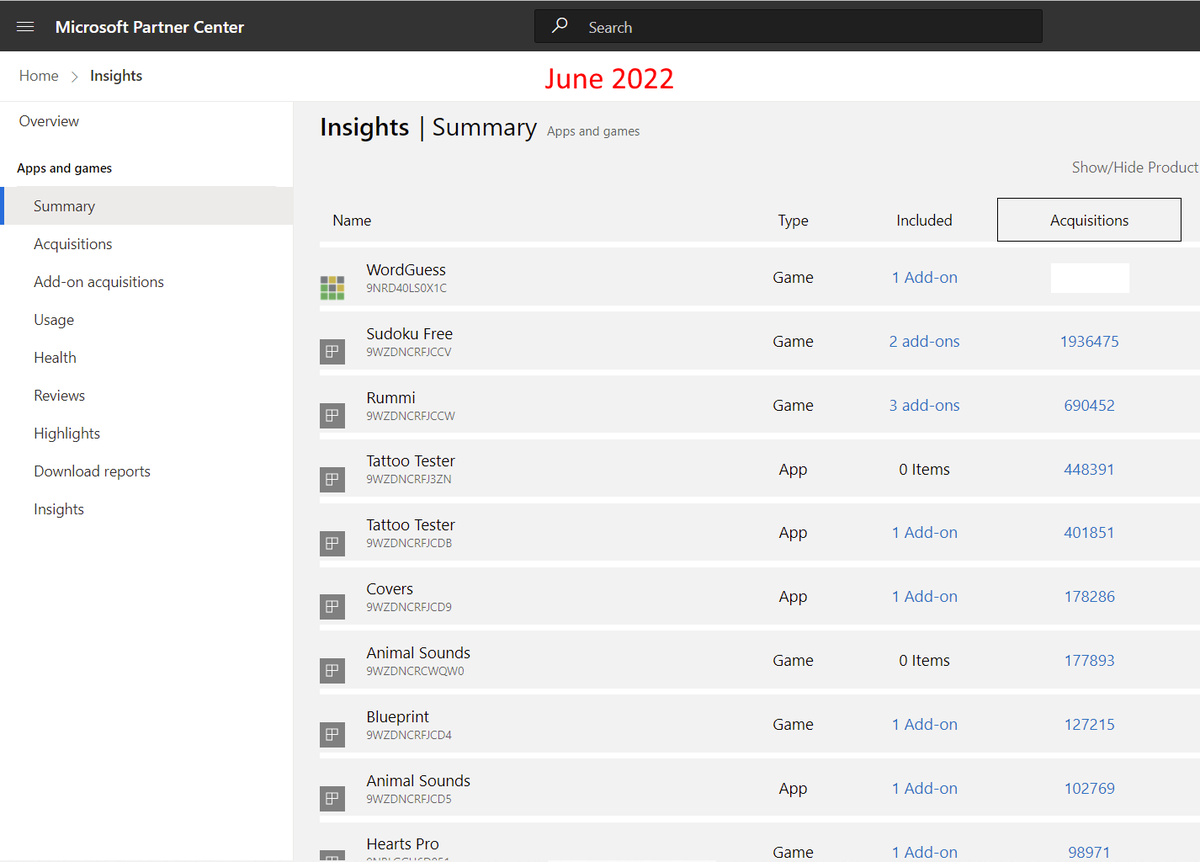The width and height of the screenshot is (1200, 862).
Task: Click product ID 9WZDNCRFJCCW
Action: tap(411, 416)
